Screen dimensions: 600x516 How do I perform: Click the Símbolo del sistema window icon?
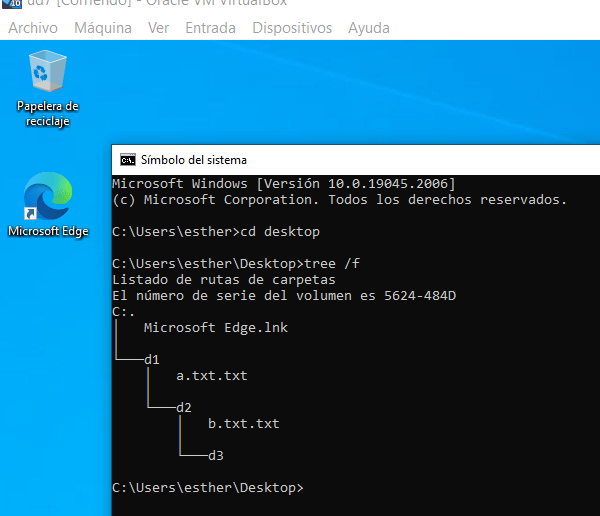tap(127, 159)
